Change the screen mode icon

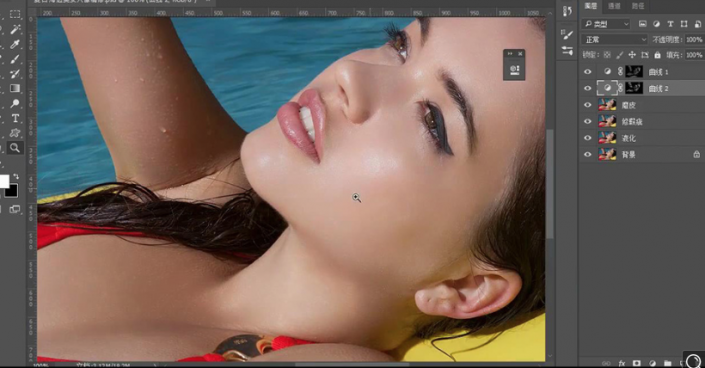[x=15, y=209]
